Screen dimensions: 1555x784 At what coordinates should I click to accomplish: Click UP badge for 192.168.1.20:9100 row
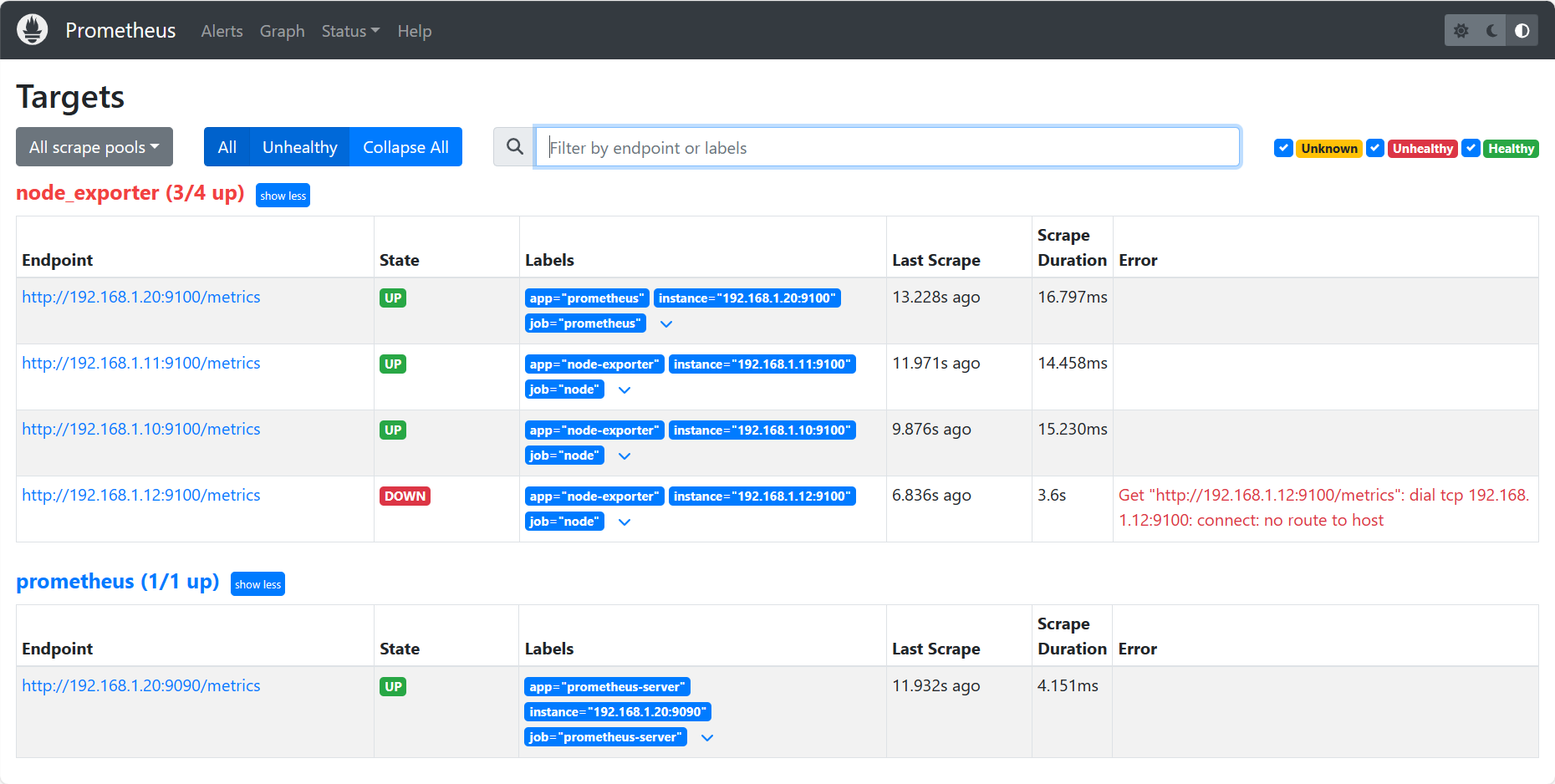pyautogui.click(x=393, y=298)
